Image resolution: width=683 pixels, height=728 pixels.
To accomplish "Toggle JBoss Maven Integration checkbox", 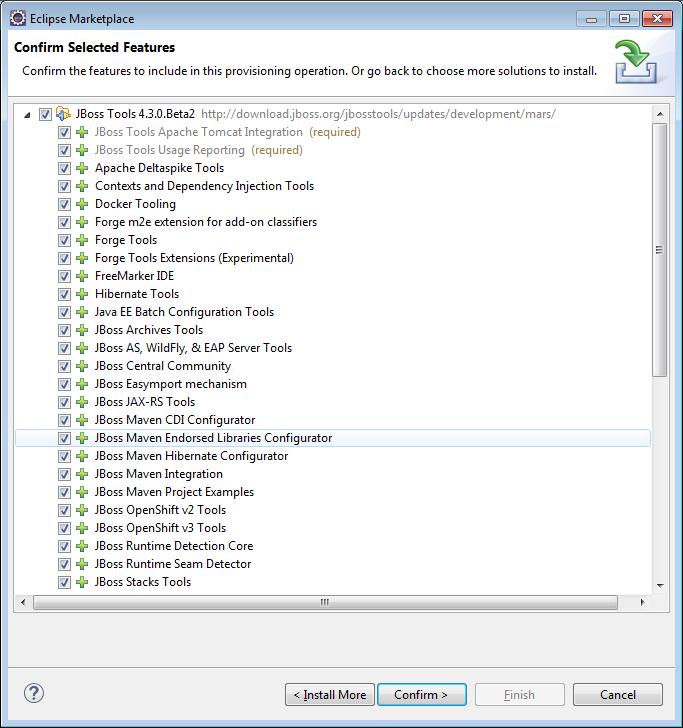I will tap(64, 474).
